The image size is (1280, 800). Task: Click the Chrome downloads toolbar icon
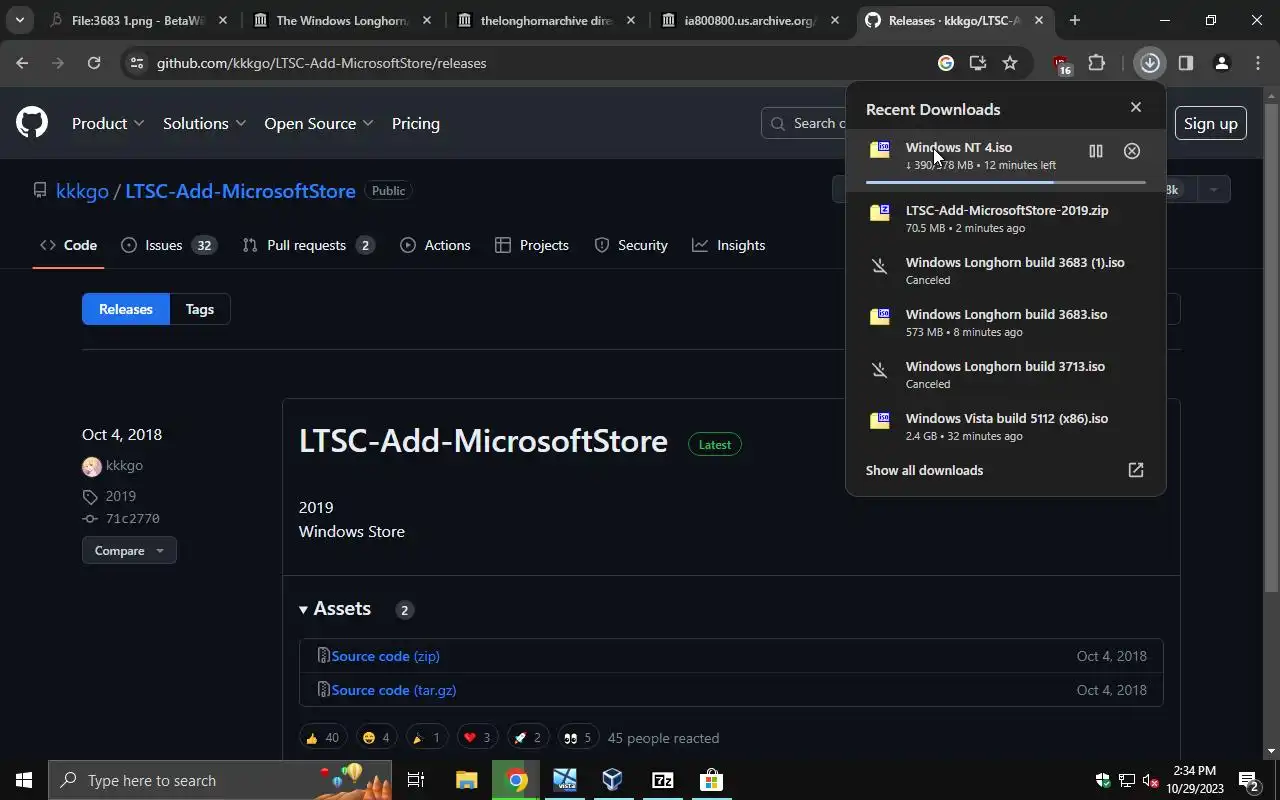[x=1150, y=63]
